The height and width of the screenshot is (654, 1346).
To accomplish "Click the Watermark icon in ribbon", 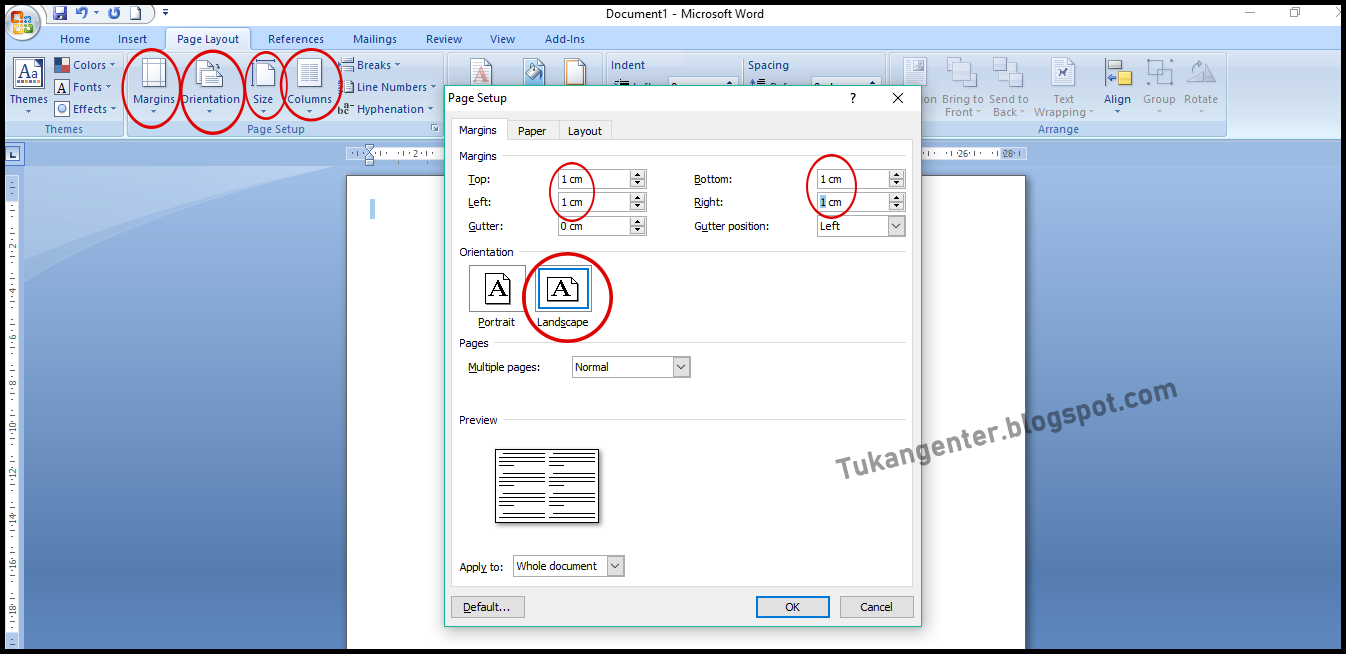I will click(x=481, y=72).
